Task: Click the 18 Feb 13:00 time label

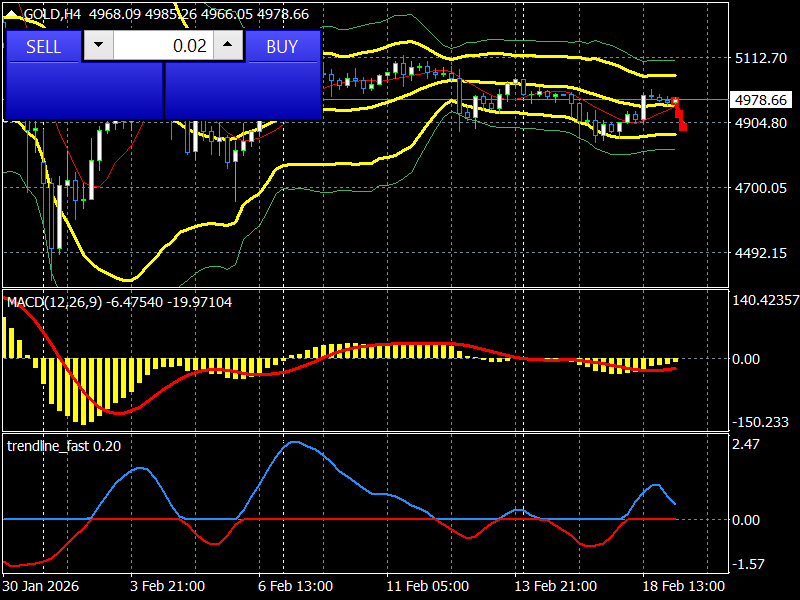Action: (x=683, y=586)
